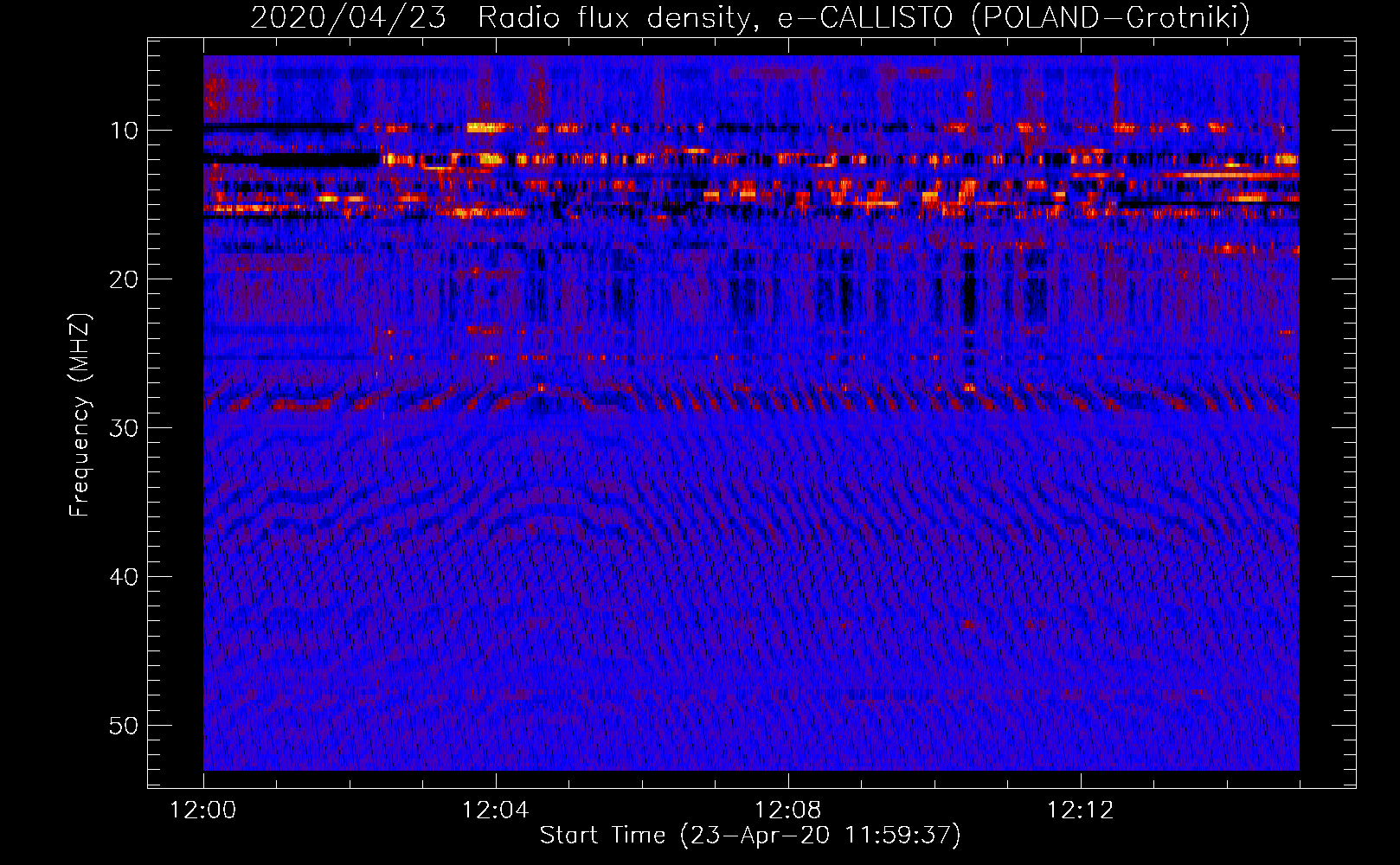Click the 12:00 time tick label
Screen dimensions: 1400x865
click(x=203, y=811)
